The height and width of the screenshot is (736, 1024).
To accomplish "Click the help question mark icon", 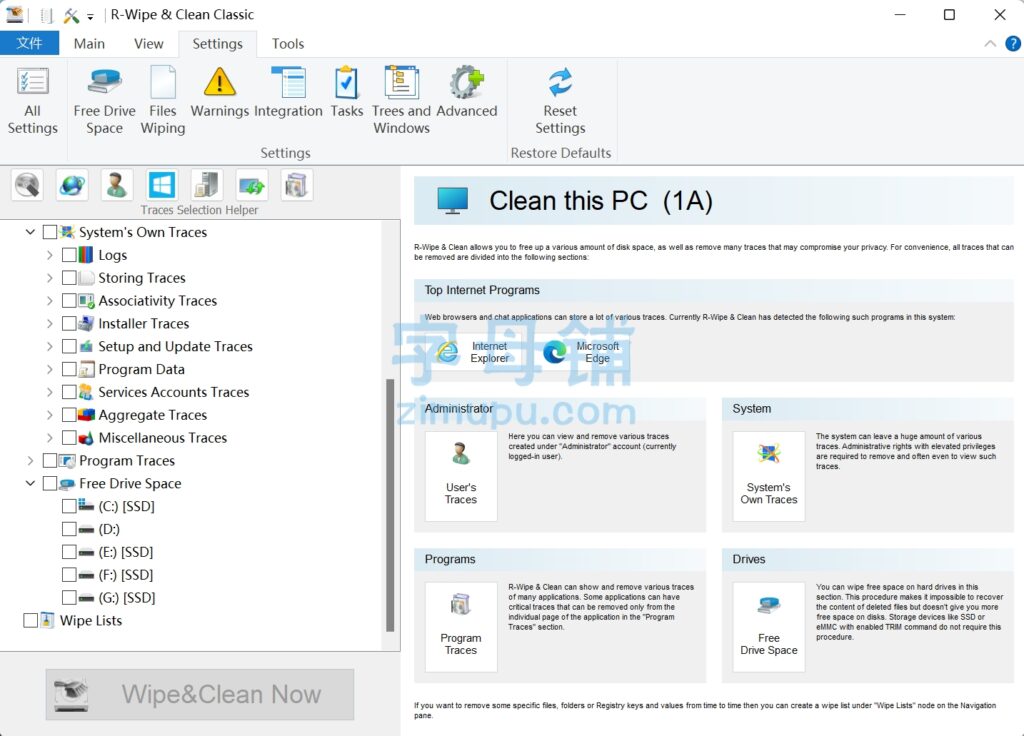I will click(x=1012, y=44).
